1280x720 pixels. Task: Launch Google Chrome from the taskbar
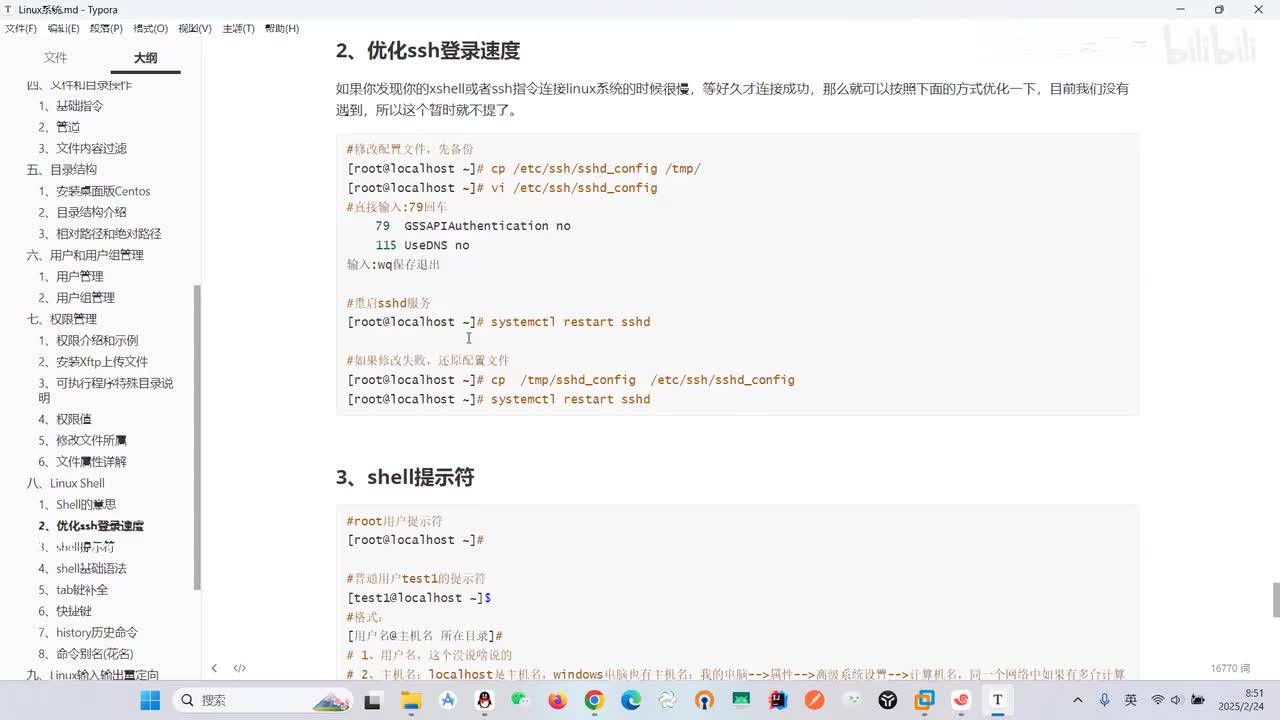[x=594, y=701]
